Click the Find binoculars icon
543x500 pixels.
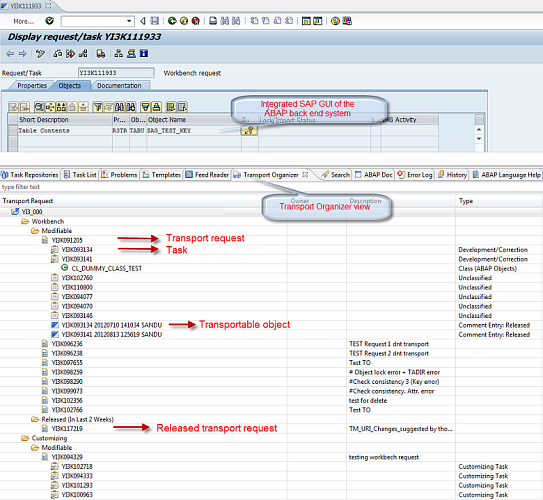click(119, 107)
